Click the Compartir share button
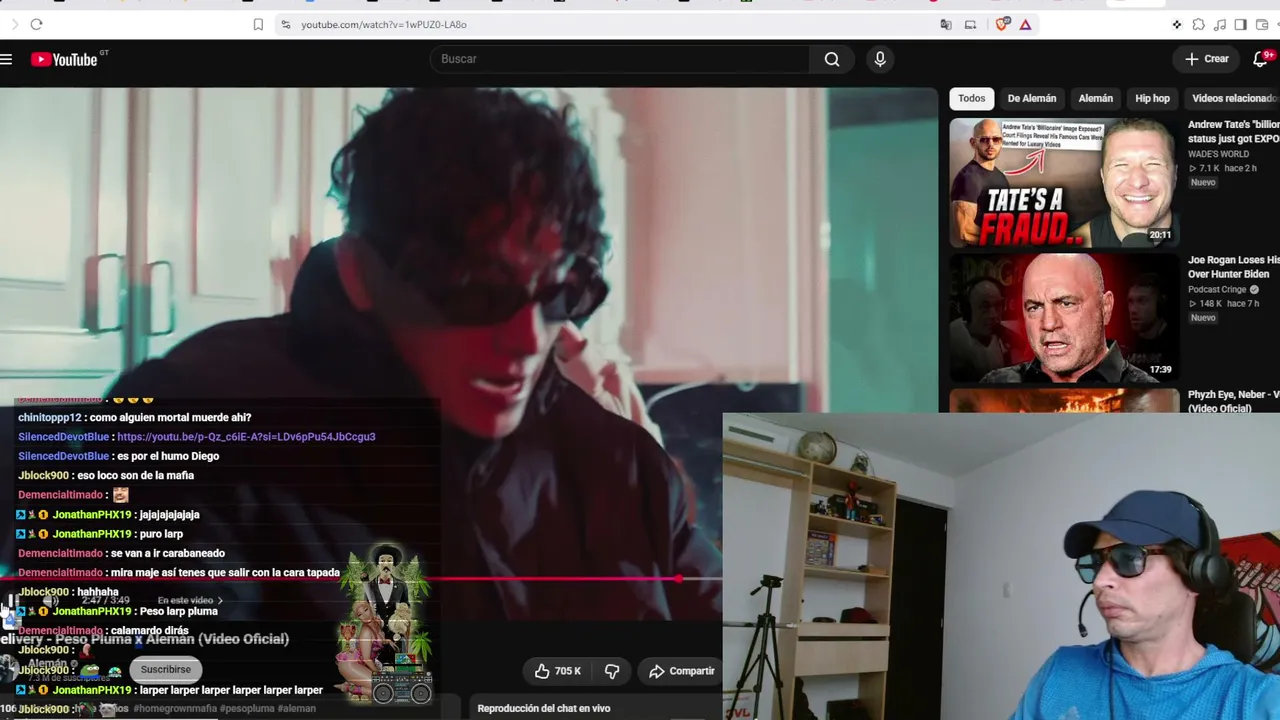This screenshot has width=1280, height=720. tap(682, 671)
